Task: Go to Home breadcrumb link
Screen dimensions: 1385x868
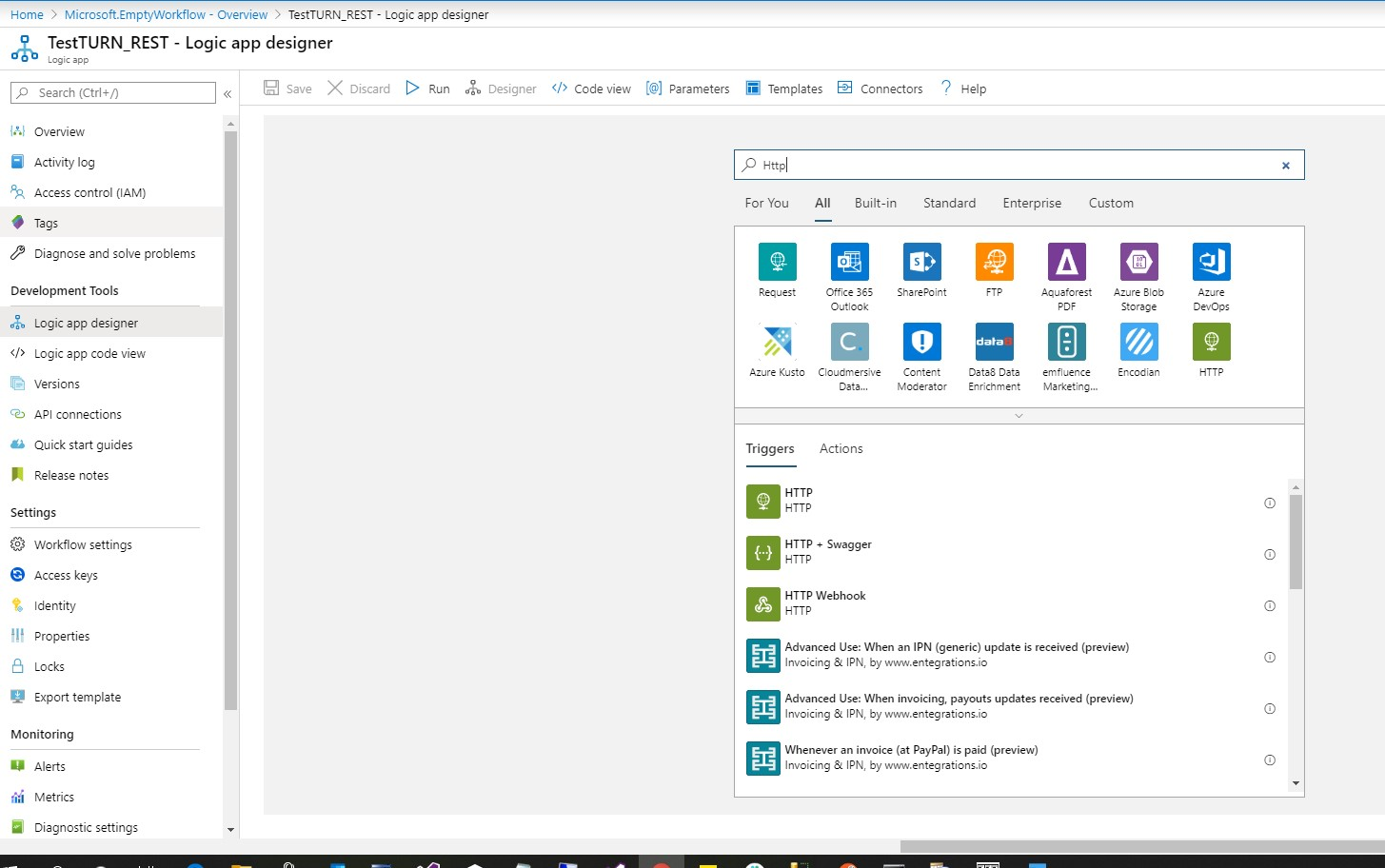Action: pos(27,14)
